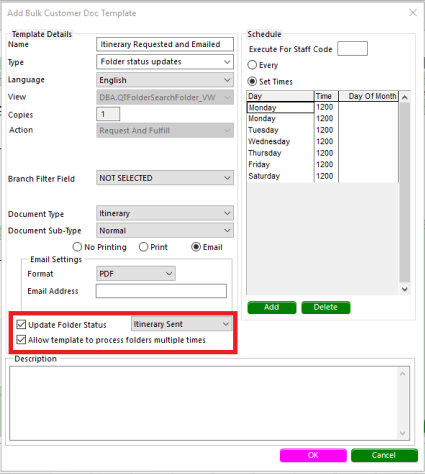Select the Every radio button

click(252, 65)
